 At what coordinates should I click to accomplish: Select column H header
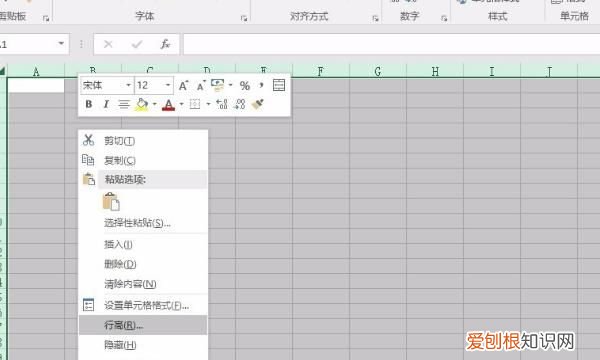435,71
